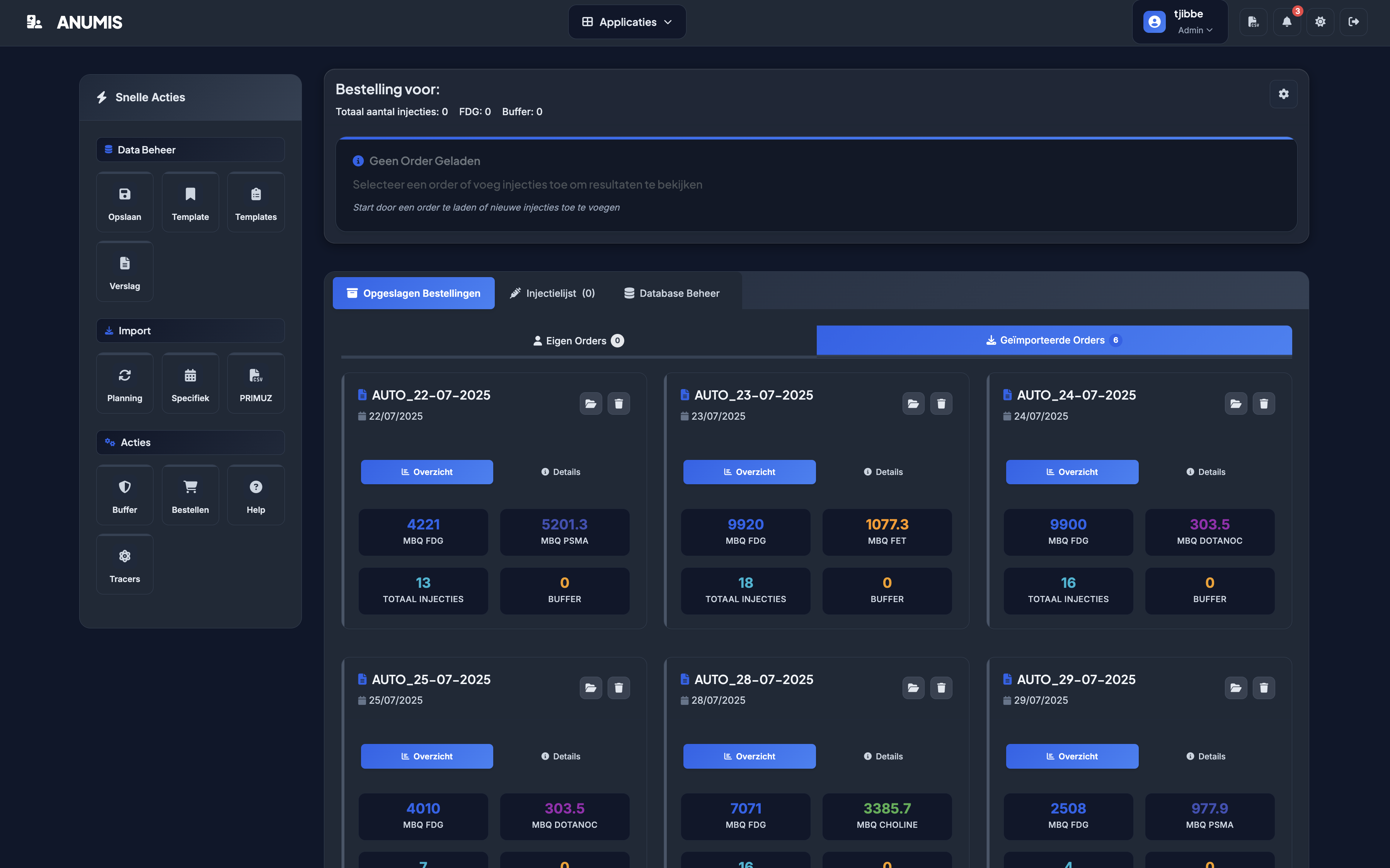Switch to the Injectielijst tab

pos(552,293)
